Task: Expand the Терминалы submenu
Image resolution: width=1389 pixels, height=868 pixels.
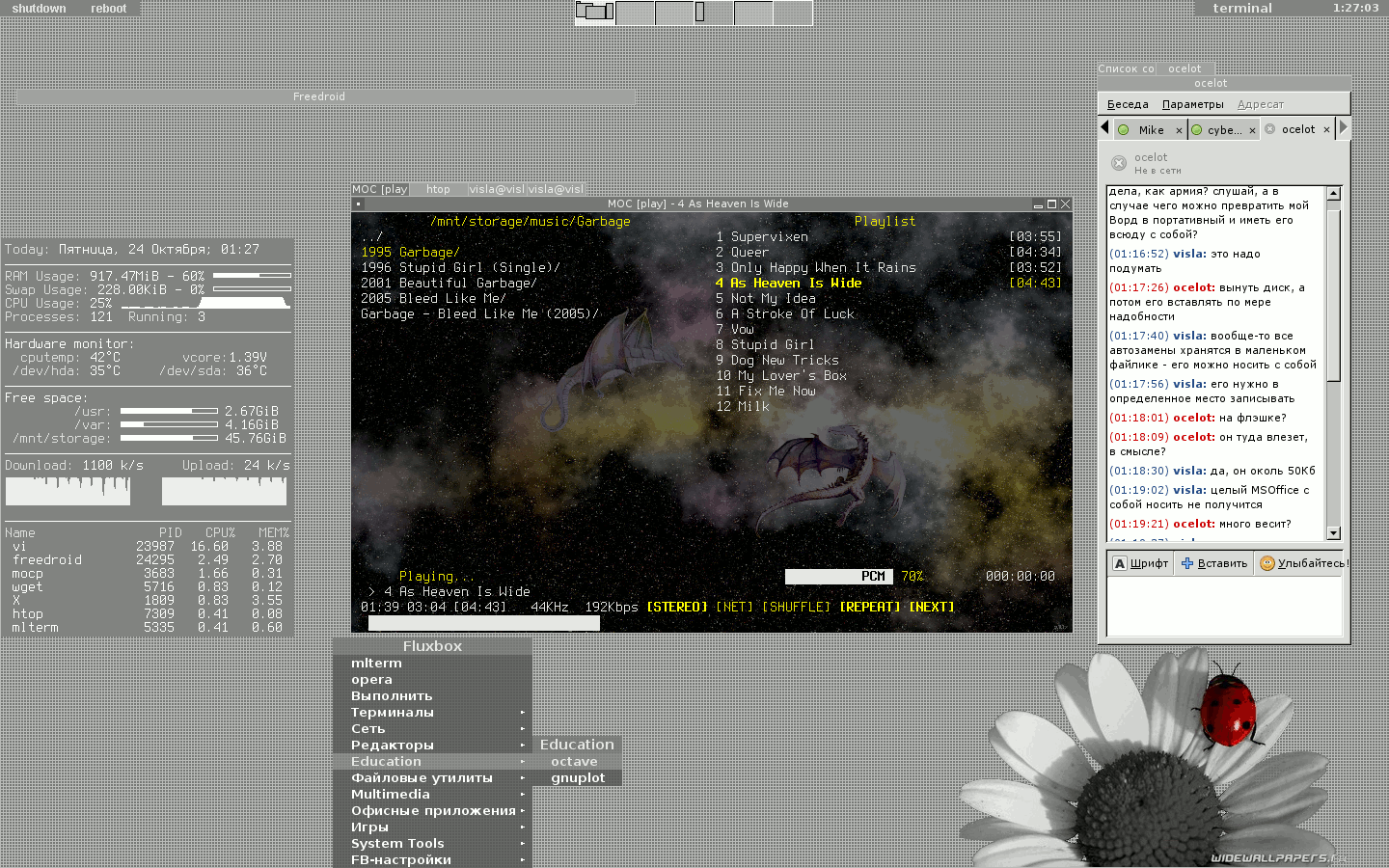Action: point(432,713)
